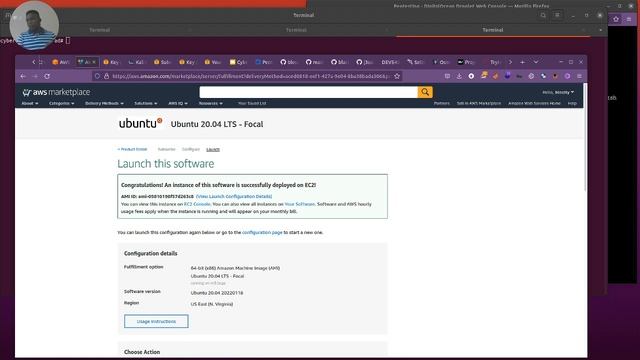Click the orange marketplace search button
The width and height of the screenshot is (640, 360).
tap(425, 92)
